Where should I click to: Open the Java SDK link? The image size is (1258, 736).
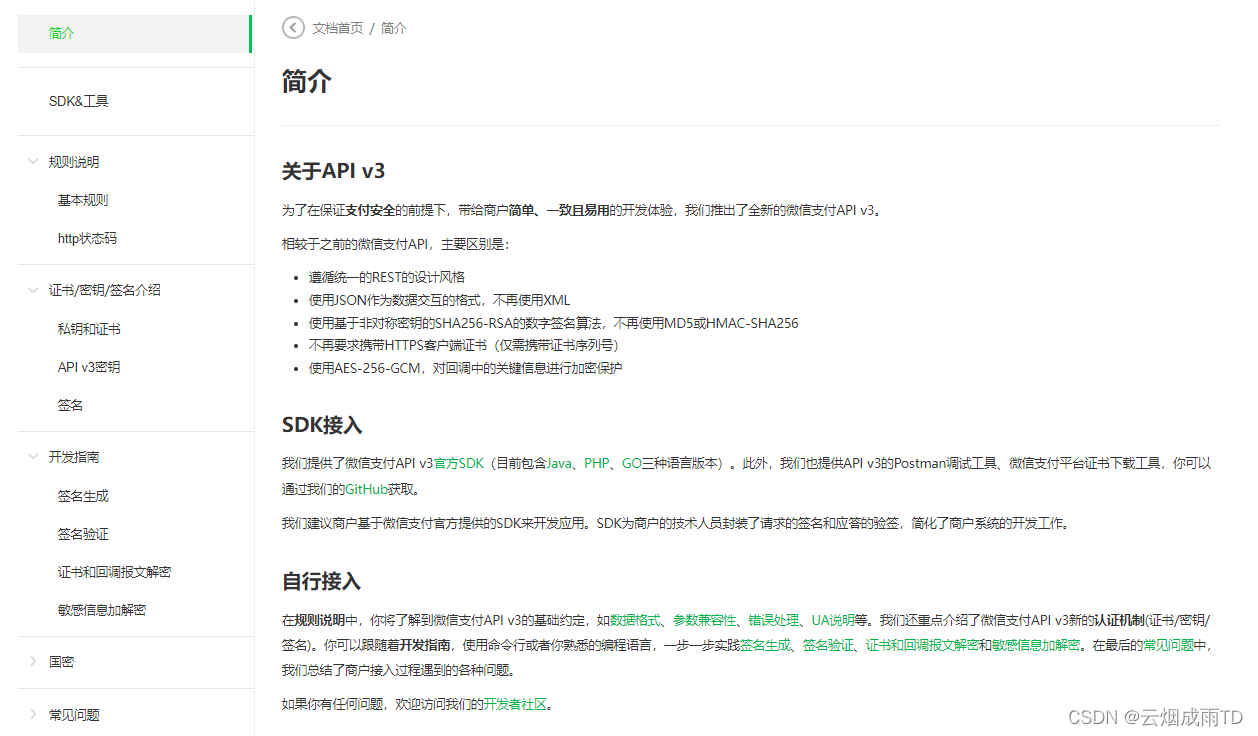point(560,463)
